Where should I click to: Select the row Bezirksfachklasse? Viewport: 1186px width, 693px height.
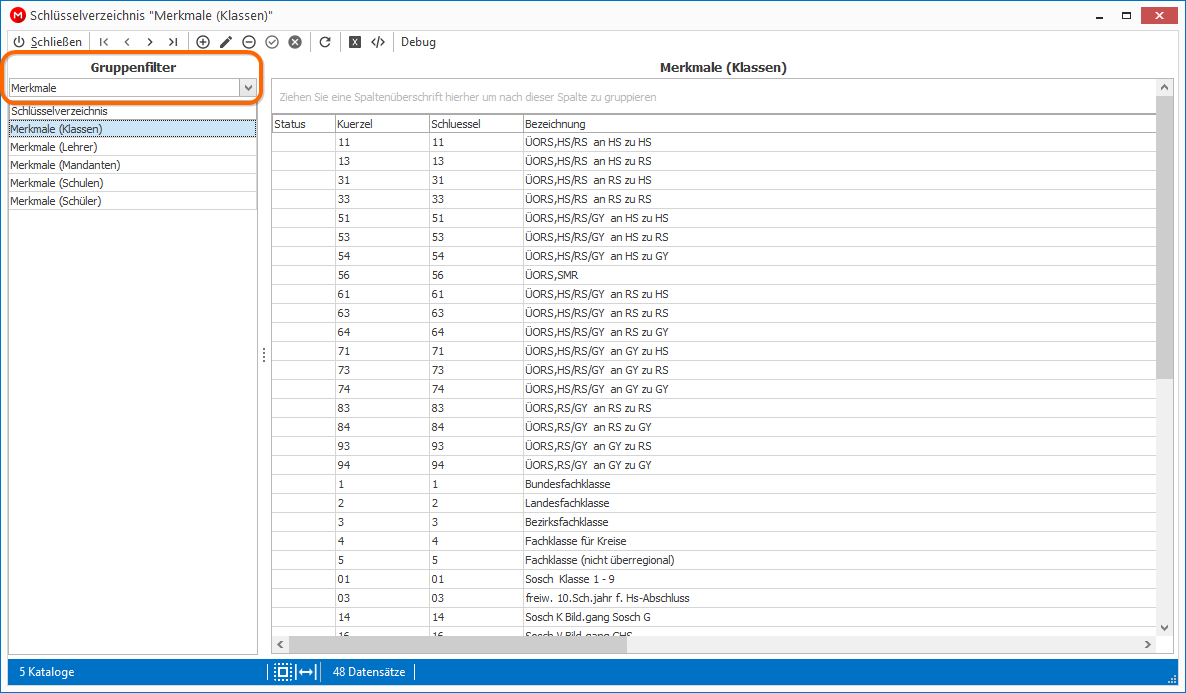[x=714, y=522]
